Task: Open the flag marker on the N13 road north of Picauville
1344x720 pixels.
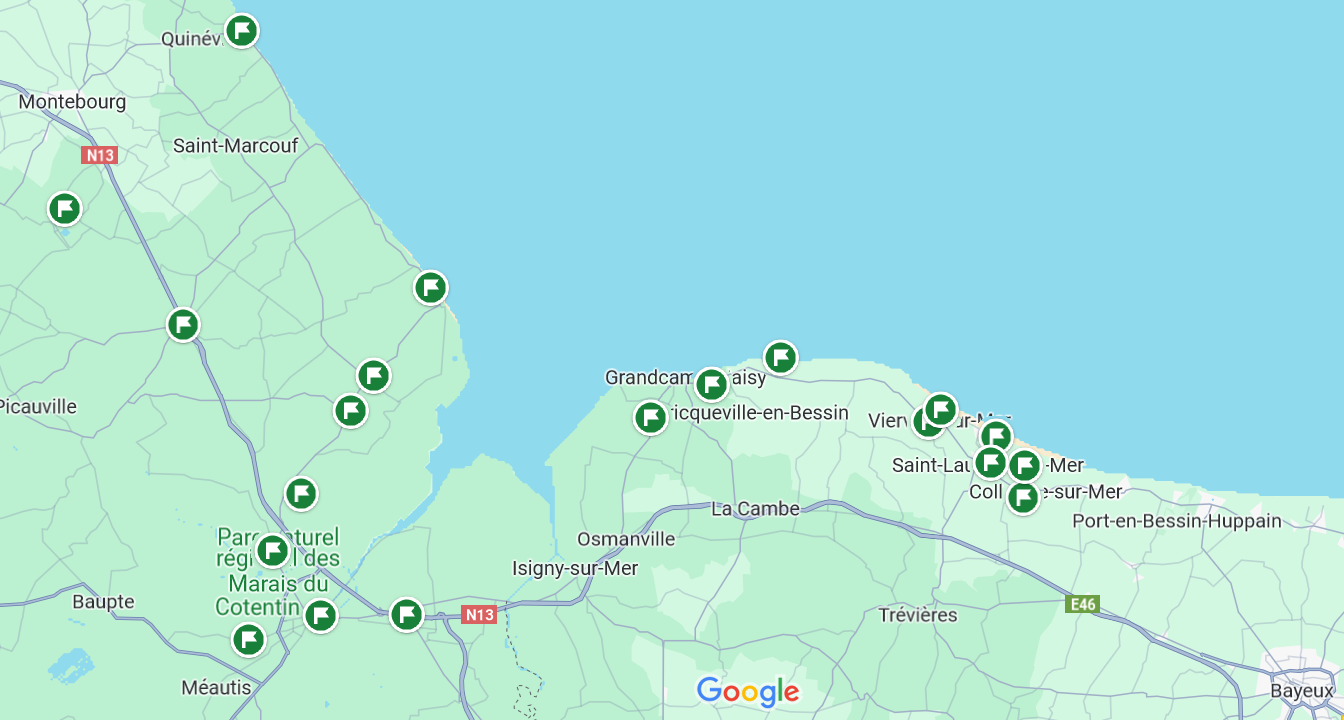Action: pos(183,324)
